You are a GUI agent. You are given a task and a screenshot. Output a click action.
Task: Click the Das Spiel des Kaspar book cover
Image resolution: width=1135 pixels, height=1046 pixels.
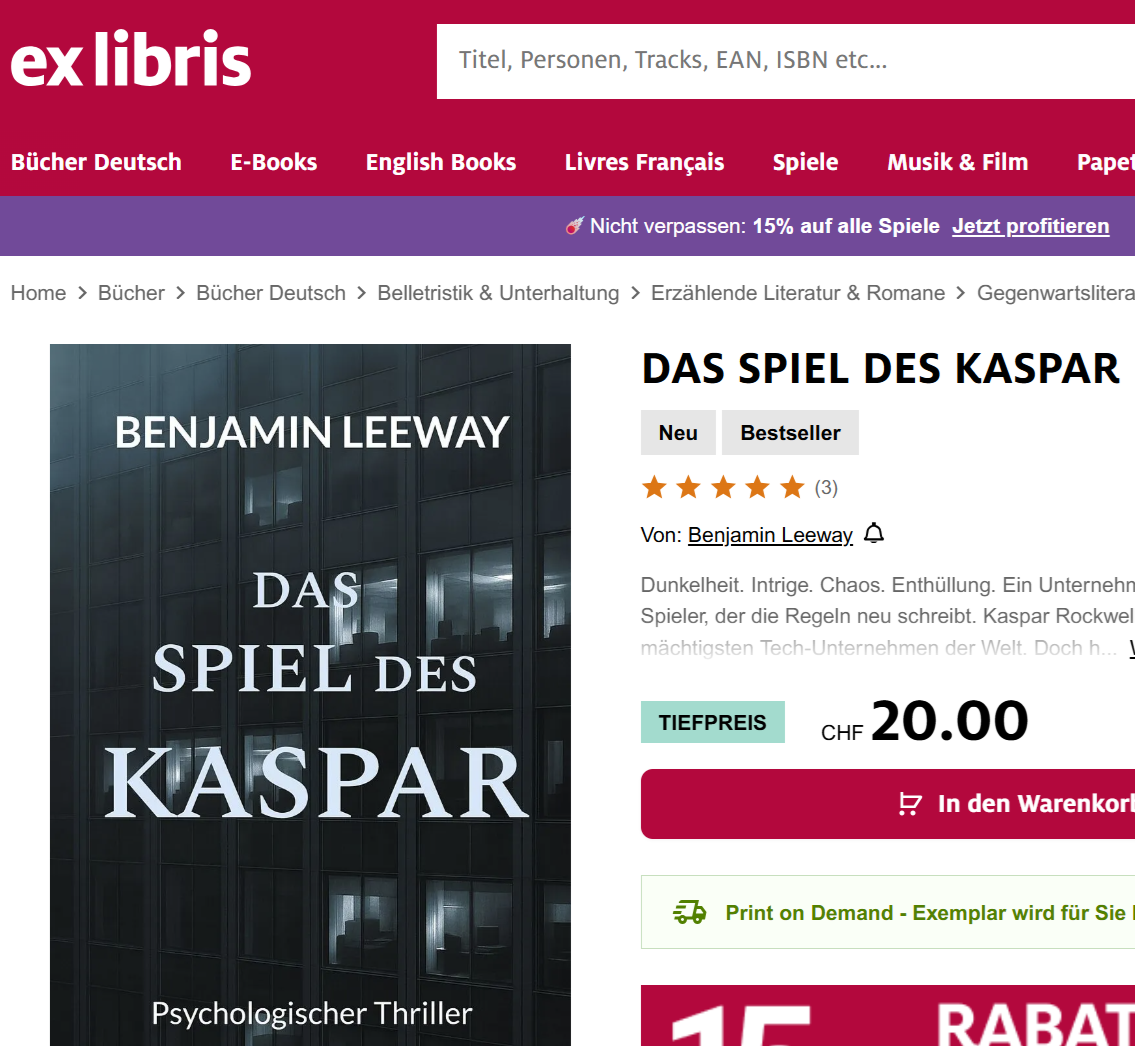point(311,695)
